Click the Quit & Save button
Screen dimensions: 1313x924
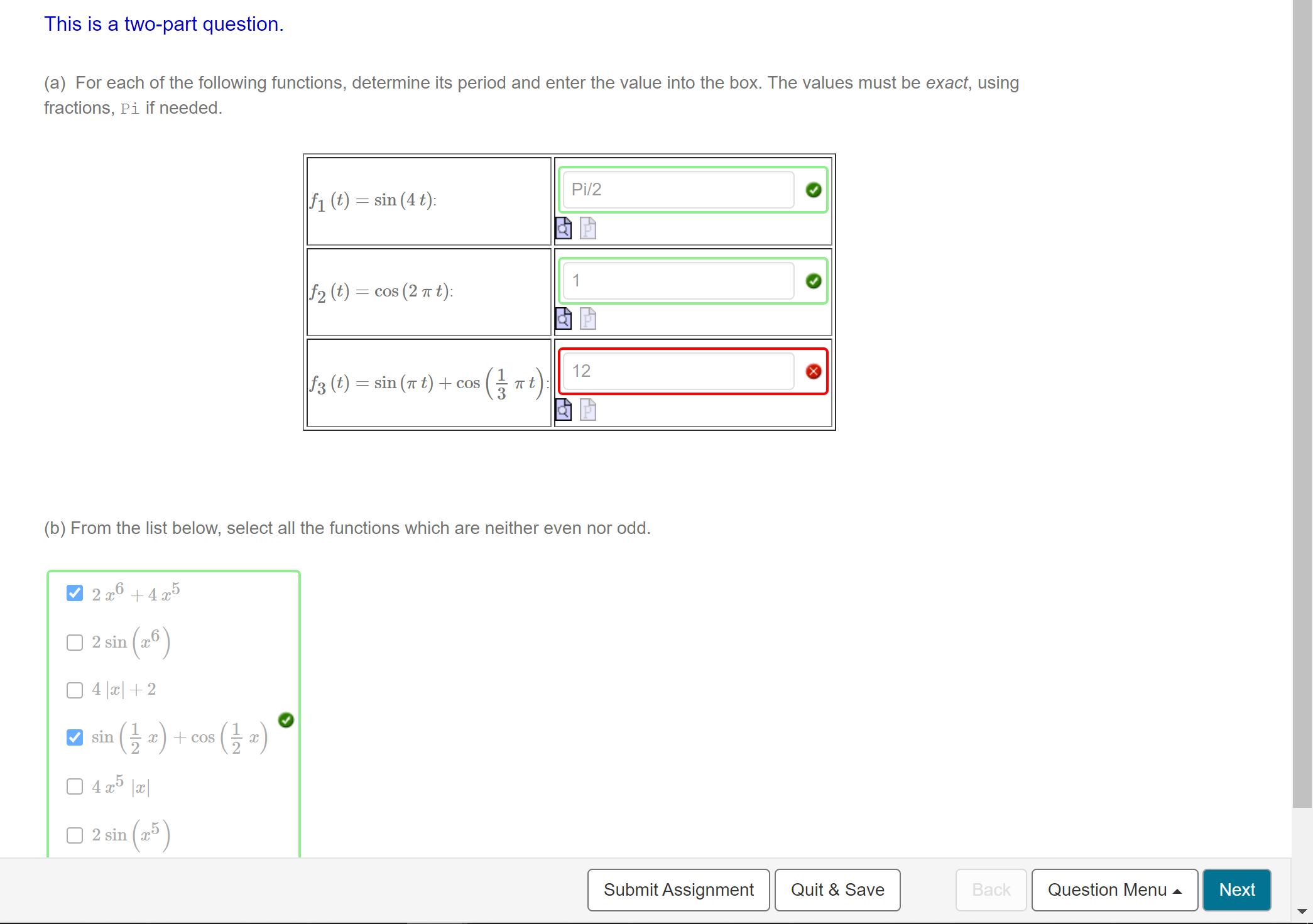(837, 889)
